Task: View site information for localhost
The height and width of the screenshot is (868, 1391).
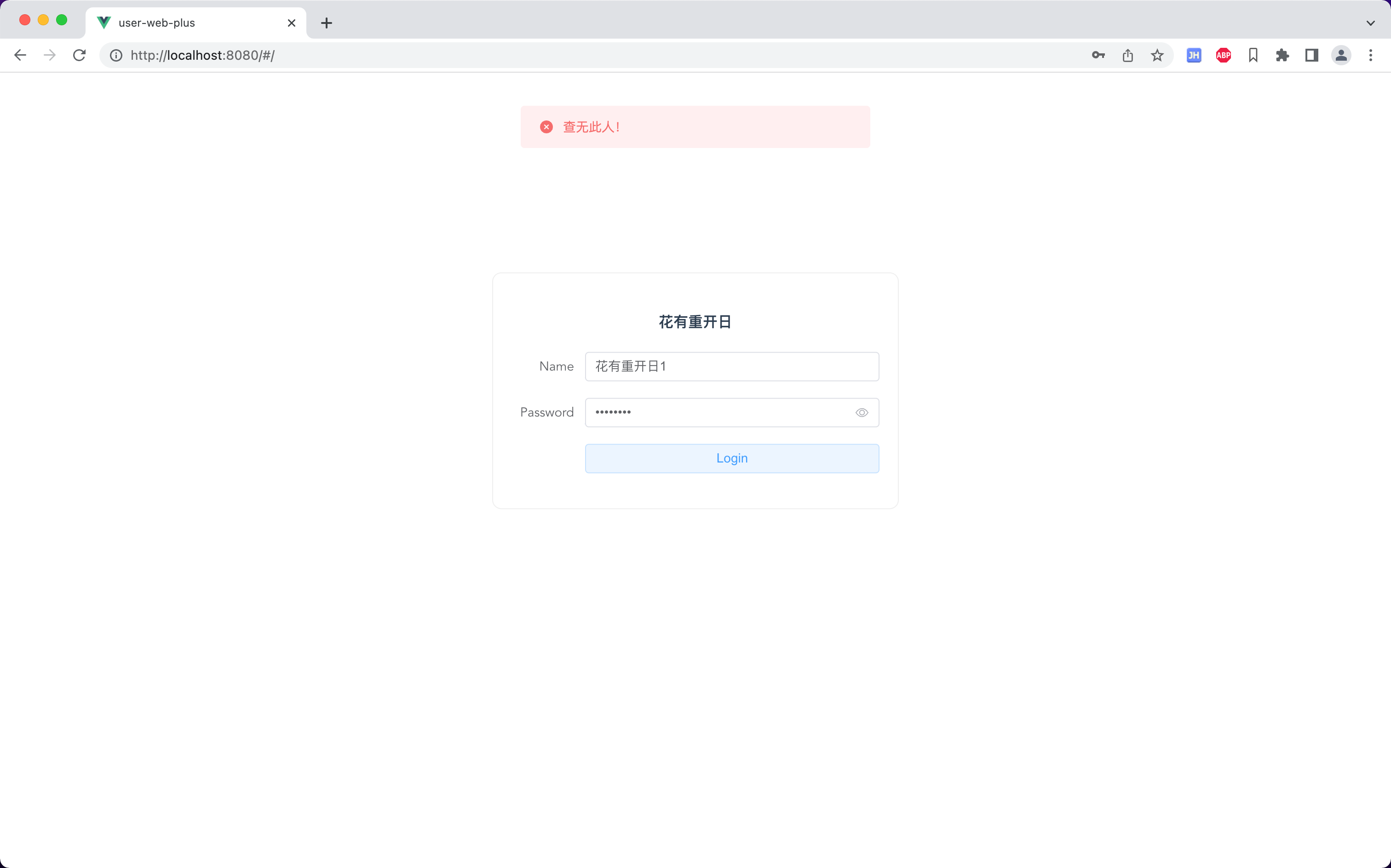Action: click(x=116, y=55)
